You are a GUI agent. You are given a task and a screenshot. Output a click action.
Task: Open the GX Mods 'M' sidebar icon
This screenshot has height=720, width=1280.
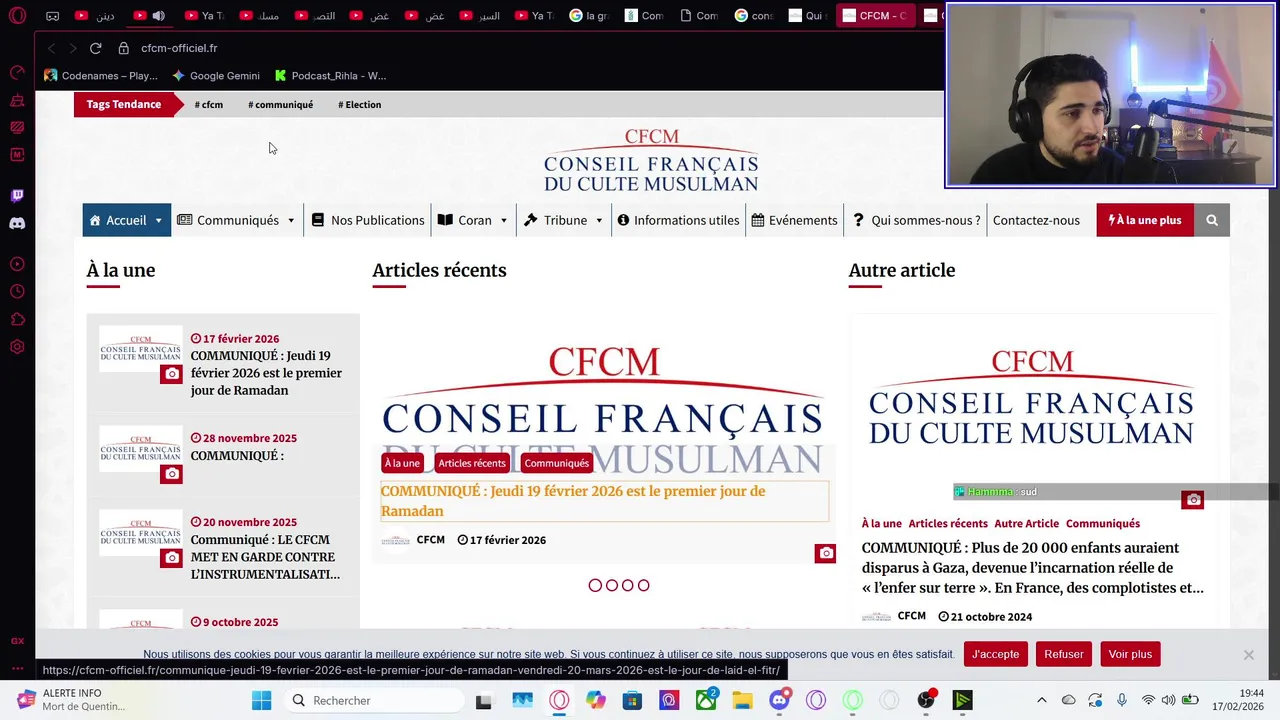point(17,154)
